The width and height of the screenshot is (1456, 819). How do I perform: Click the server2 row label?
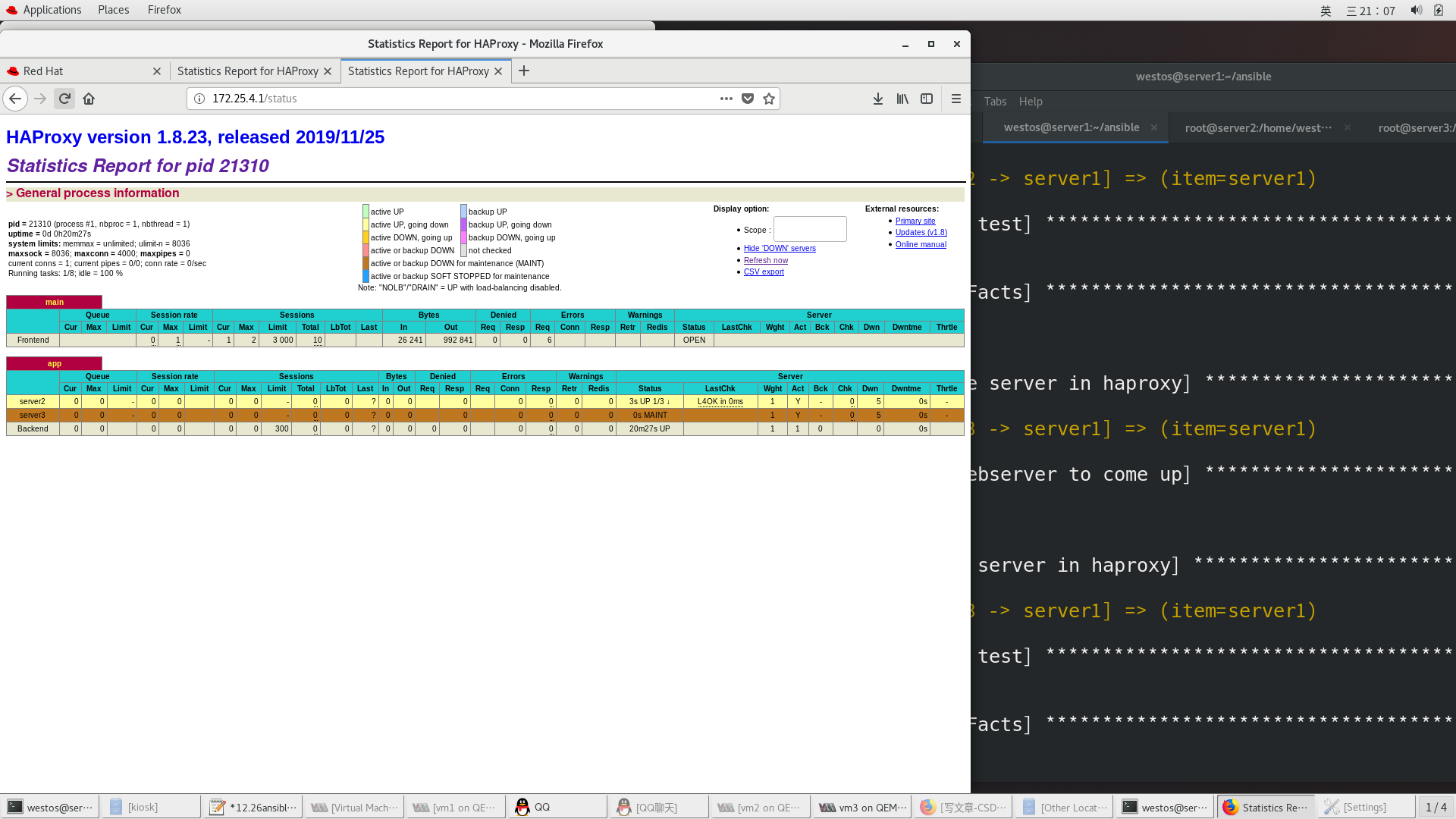[x=33, y=402]
